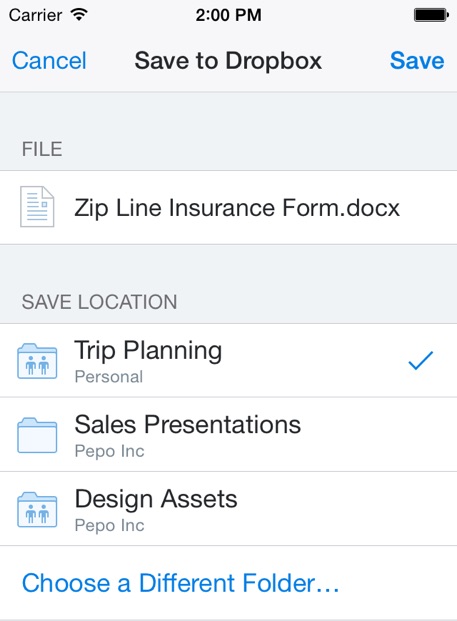The width and height of the screenshot is (457, 621).
Task: Click the battery icon in status bar
Action: (431, 15)
